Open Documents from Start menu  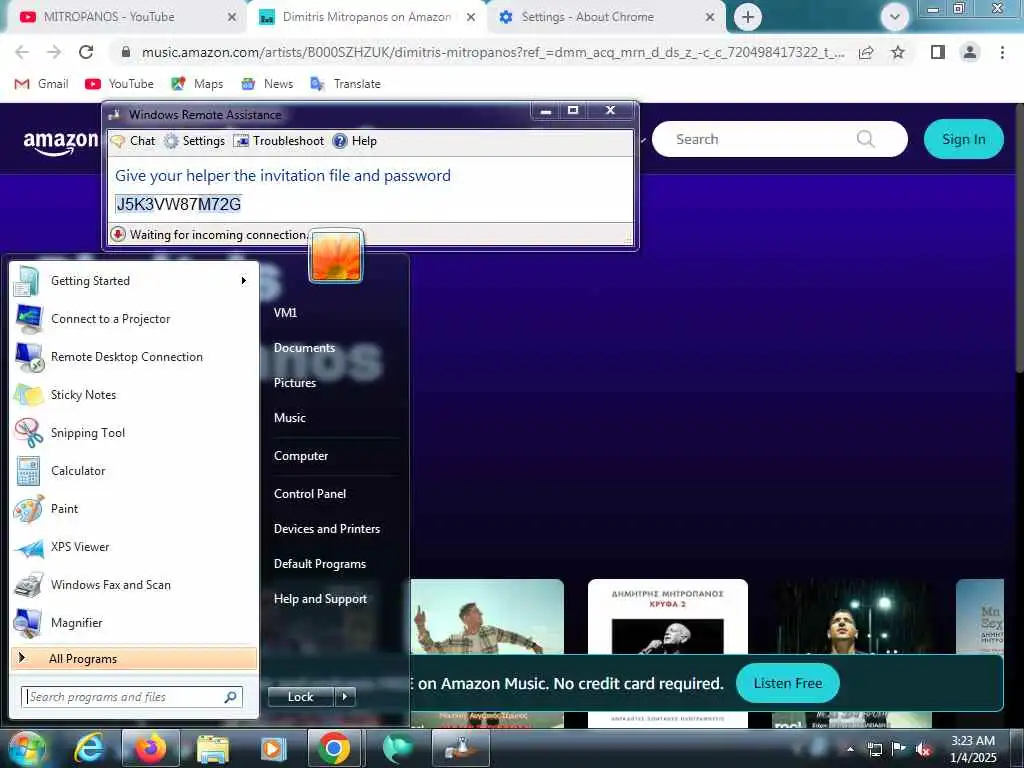coord(304,348)
